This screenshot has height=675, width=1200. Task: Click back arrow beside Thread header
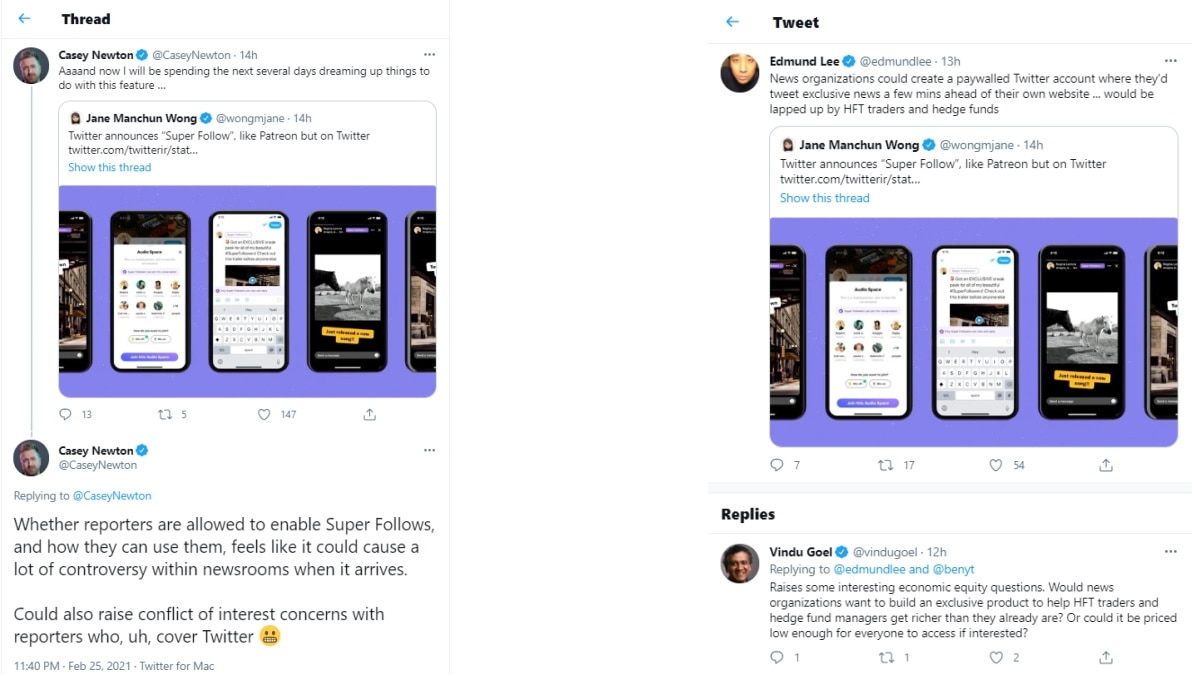pos(25,19)
